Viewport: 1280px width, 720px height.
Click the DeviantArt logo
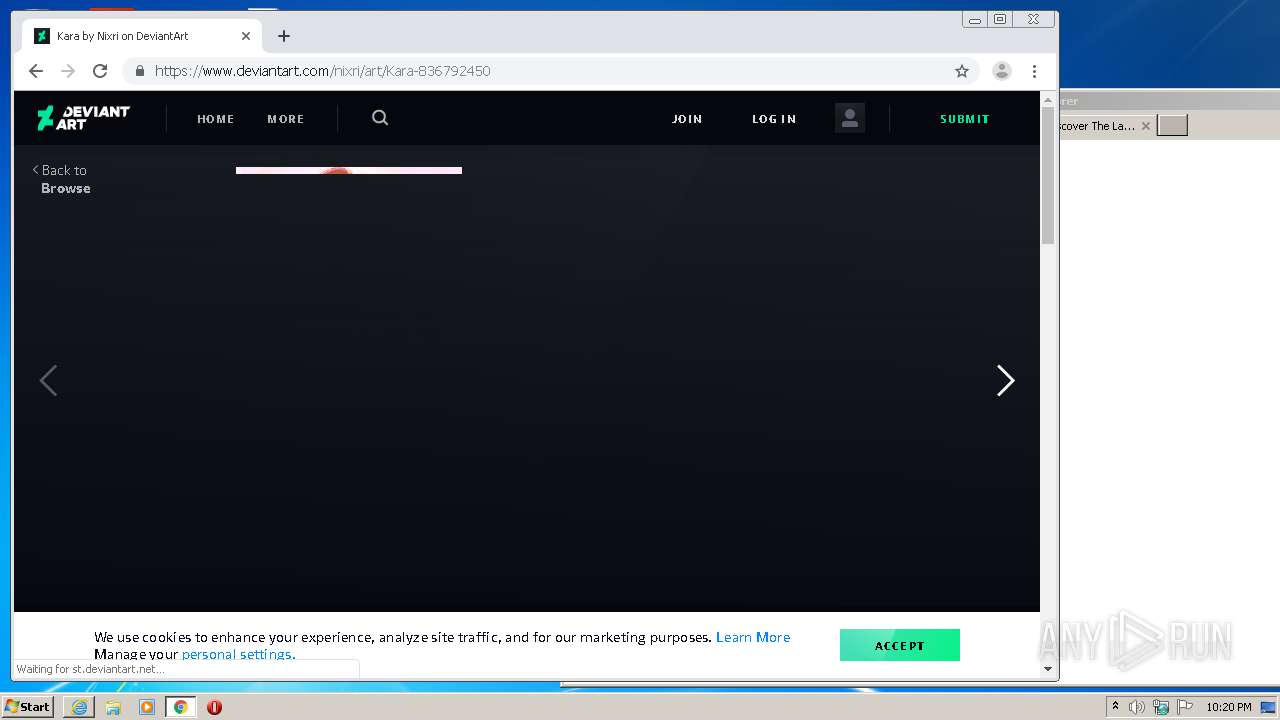[83, 118]
